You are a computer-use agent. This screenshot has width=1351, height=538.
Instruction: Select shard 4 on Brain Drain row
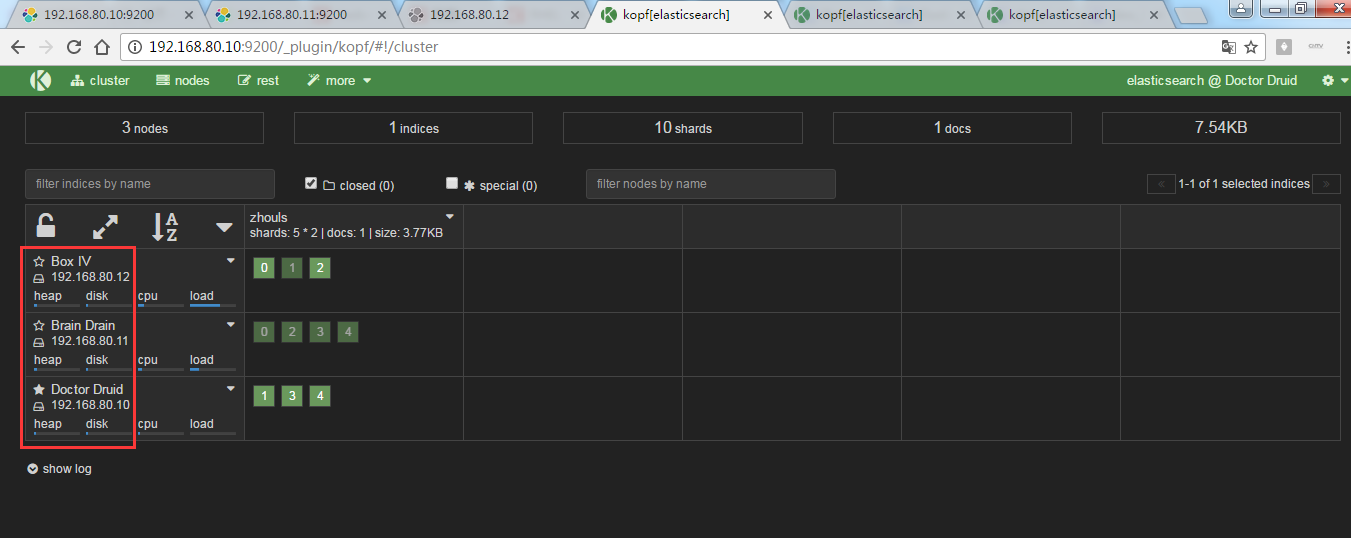tap(347, 332)
